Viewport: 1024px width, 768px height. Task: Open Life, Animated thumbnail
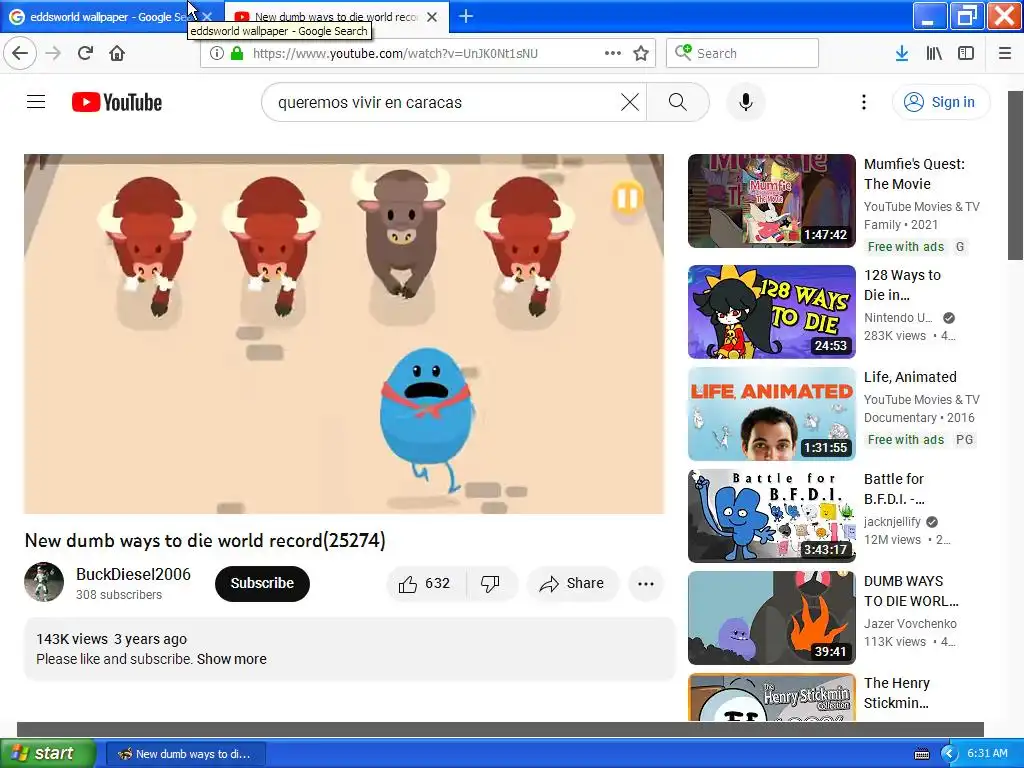click(771, 413)
